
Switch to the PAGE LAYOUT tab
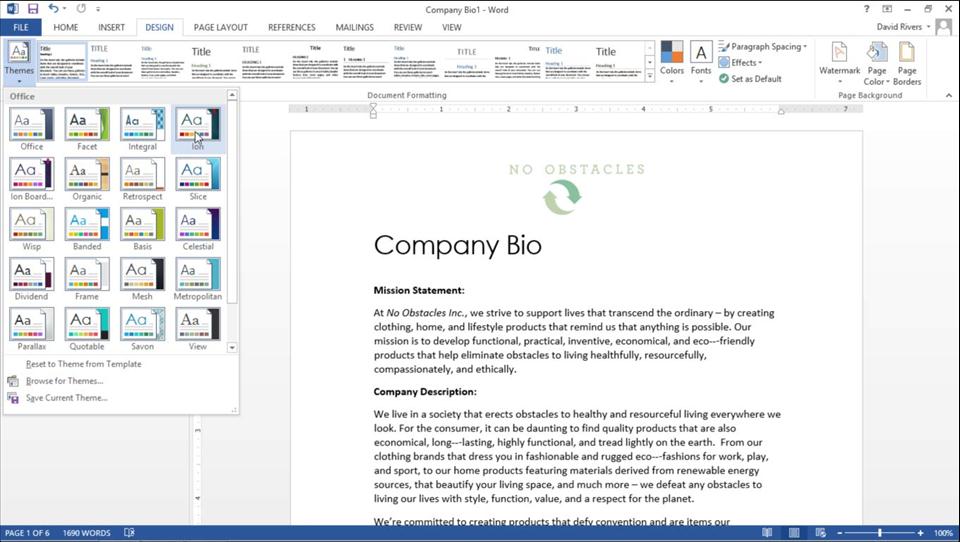(x=220, y=28)
